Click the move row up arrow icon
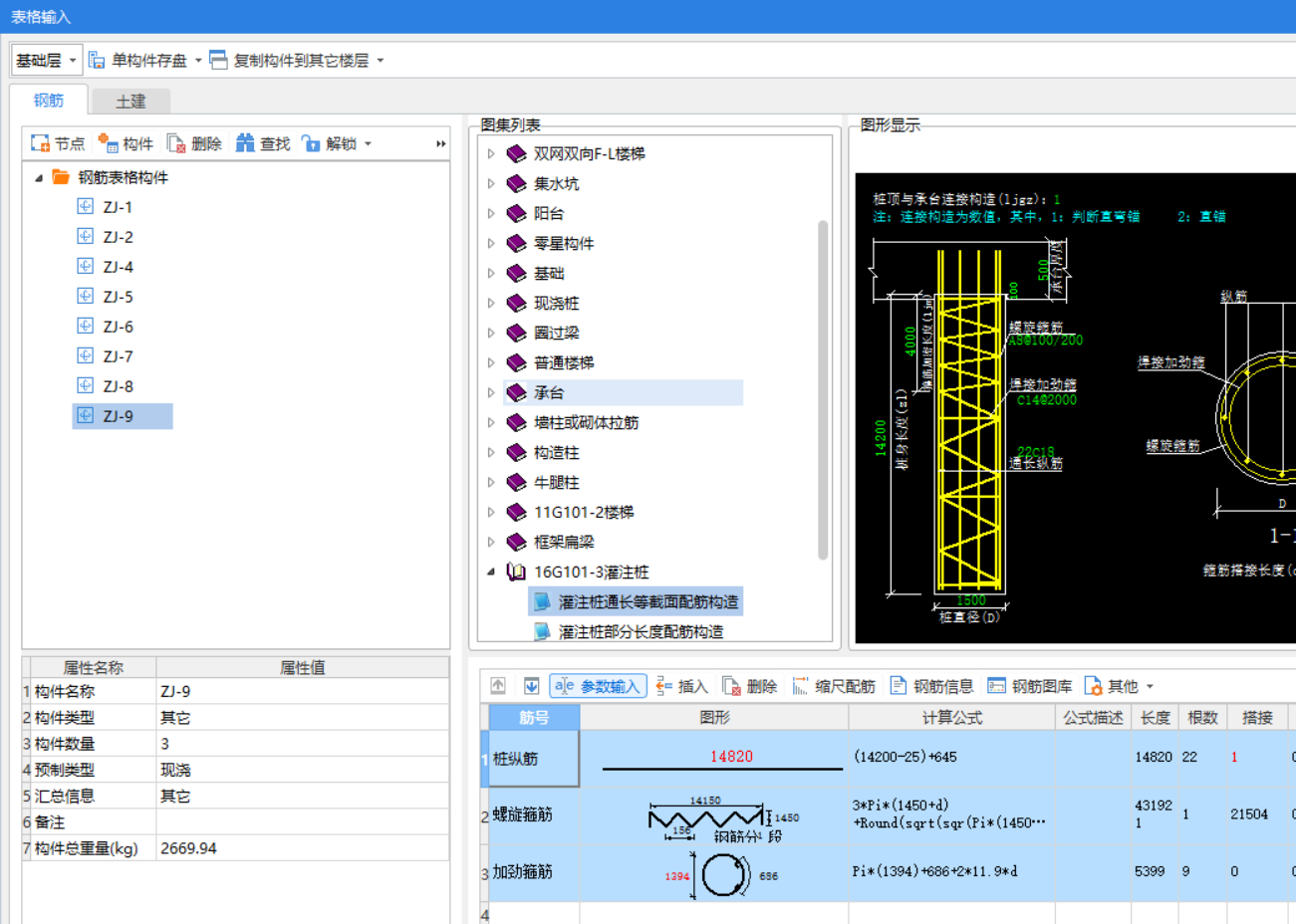1296x924 pixels. [x=498, y=686]
